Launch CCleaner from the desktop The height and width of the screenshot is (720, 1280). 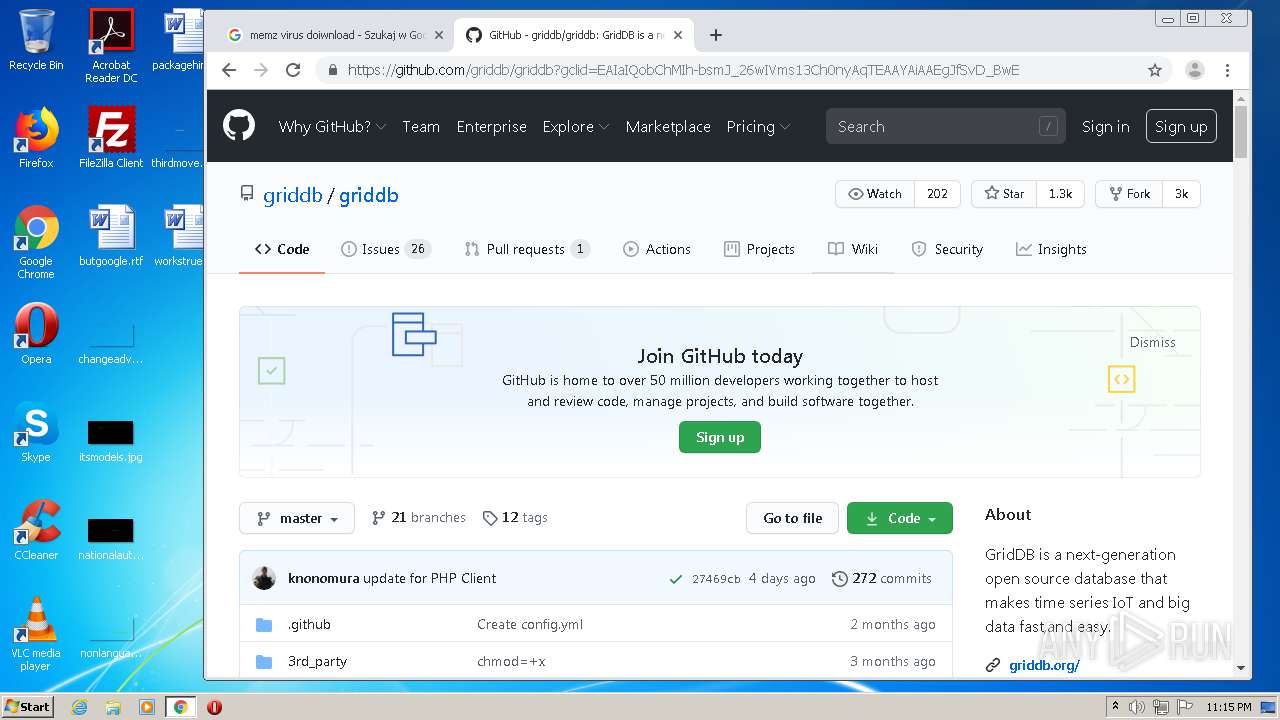click(x=36, y=530)
